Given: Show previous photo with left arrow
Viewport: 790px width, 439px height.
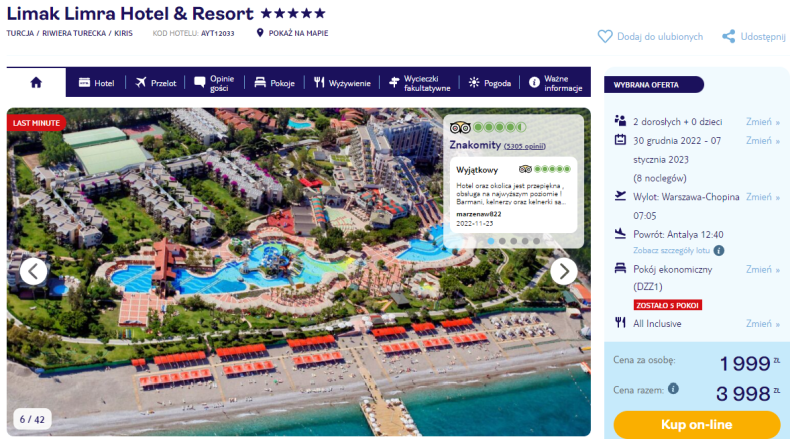Looking at the screenshot, I should point(33,272).
